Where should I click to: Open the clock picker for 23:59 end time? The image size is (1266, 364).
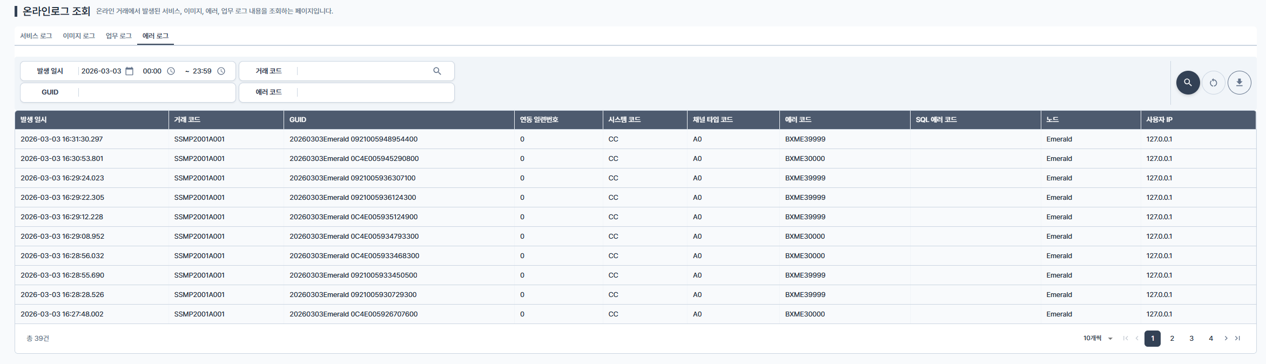pyautogui.click(x=221, y=71)
